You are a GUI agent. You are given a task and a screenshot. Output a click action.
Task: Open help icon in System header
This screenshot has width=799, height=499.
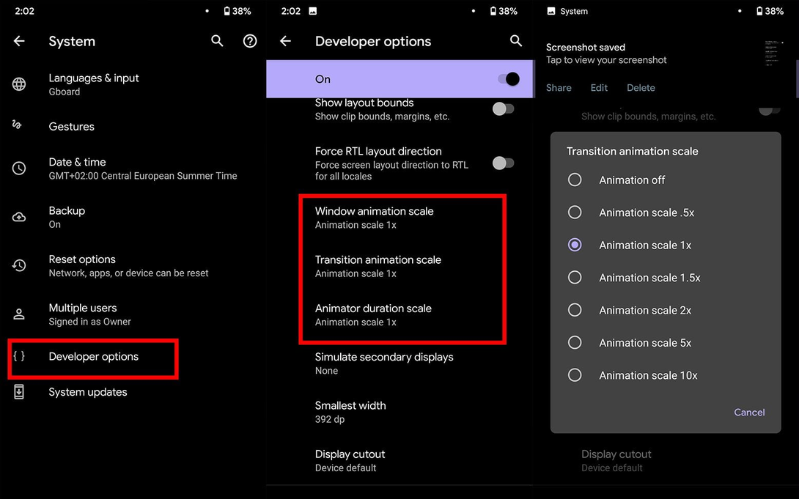pos(250,41)
